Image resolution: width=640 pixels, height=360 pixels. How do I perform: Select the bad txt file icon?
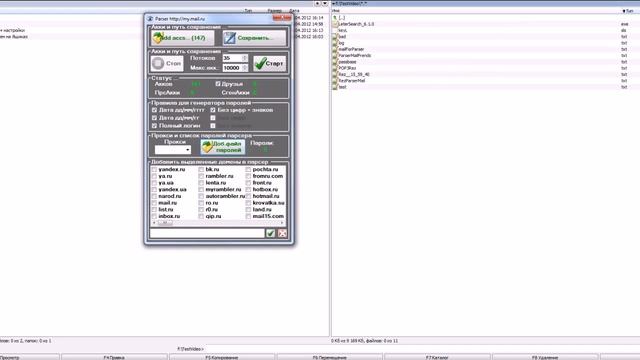(335, 37)
